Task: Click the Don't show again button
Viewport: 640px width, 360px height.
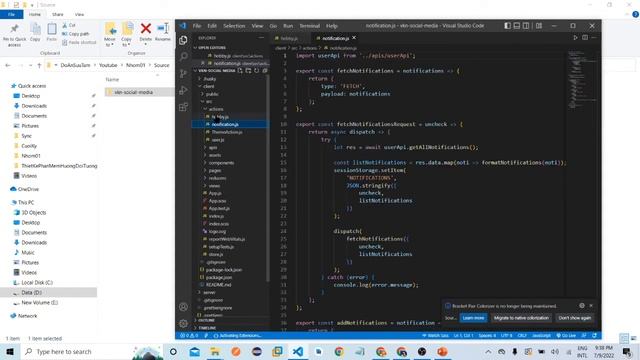Action: pos(574,318)
